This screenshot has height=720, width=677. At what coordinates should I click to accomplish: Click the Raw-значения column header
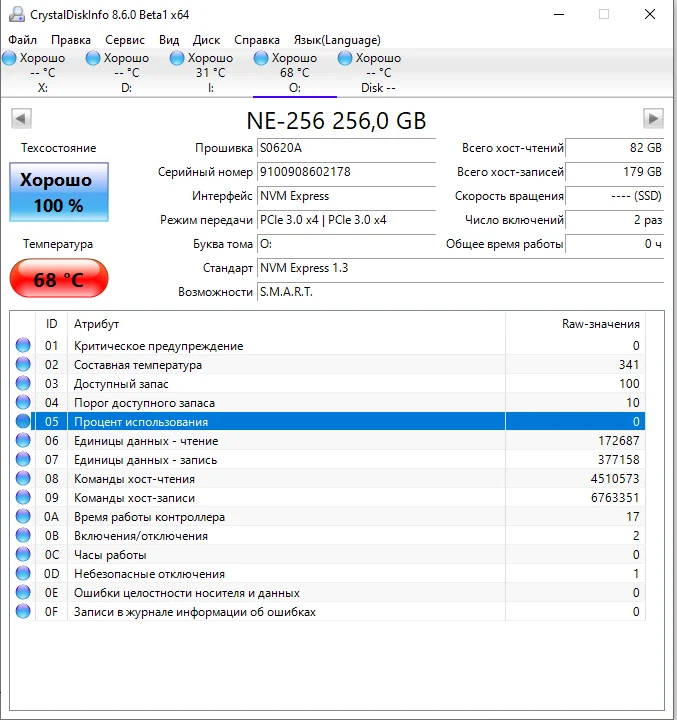click(x=575, y=324)
